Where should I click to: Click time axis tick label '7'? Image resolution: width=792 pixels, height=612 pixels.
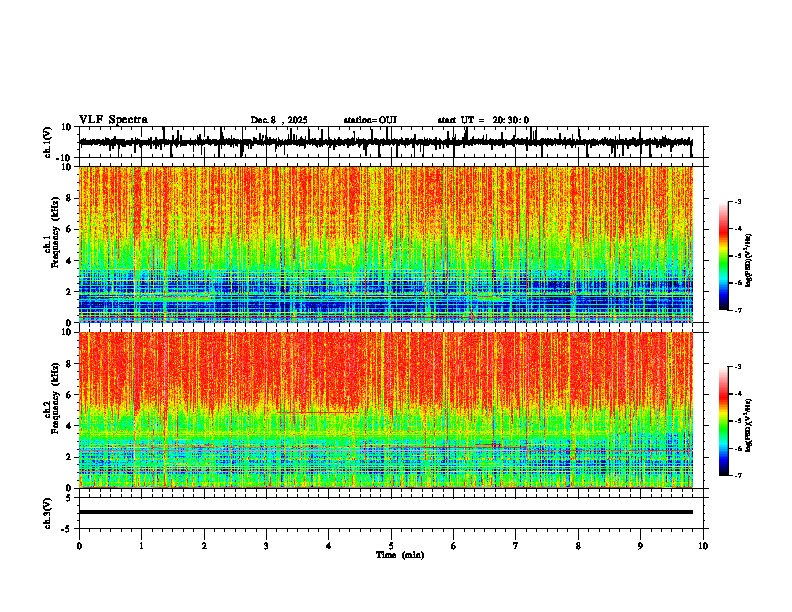[516, 546]
